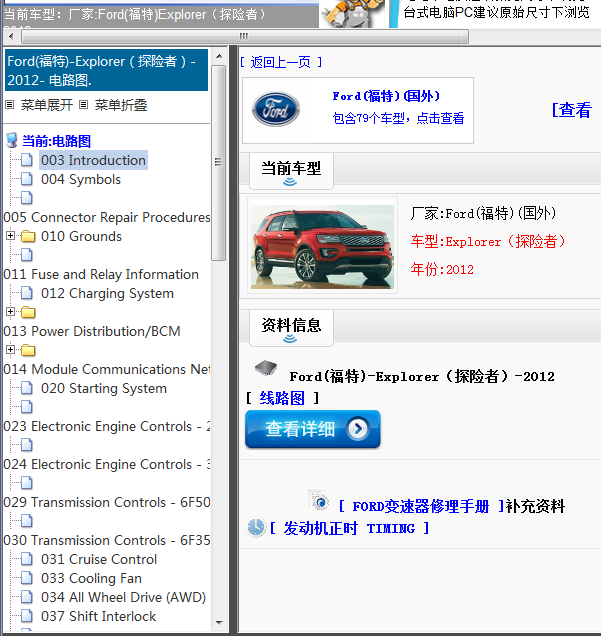Click page icon above 029 Transmission Controls 6F50
This screenshot has height=636, width=601.
click(x=27, y=483)
